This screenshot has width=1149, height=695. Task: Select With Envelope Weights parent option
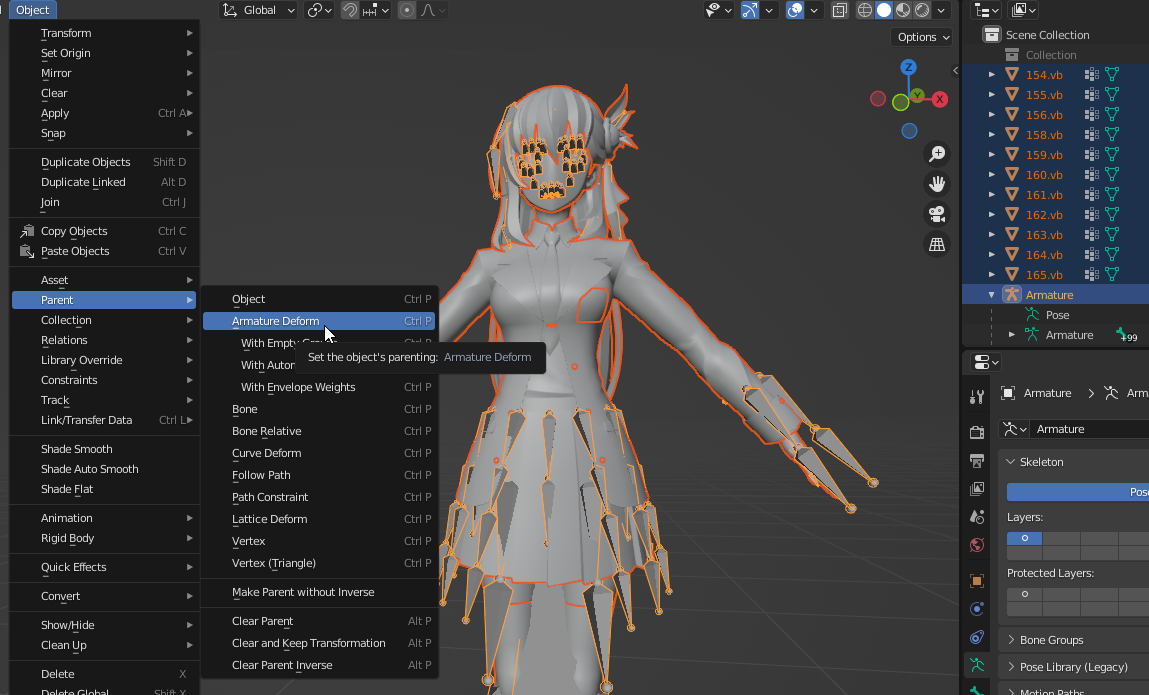(298, 387)
